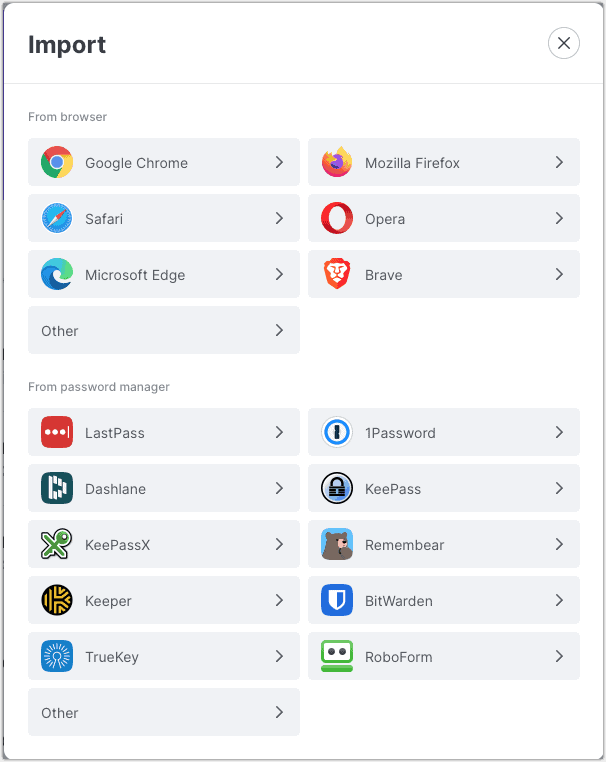606x762 pixels.
Task: Click the Mozilla Firefox logo icon
Action: tap(337, 162)
